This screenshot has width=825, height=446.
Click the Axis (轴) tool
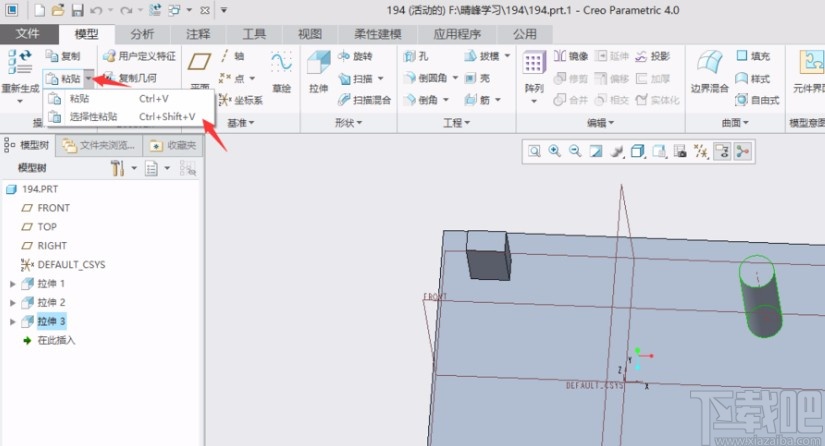coord(232,56)
